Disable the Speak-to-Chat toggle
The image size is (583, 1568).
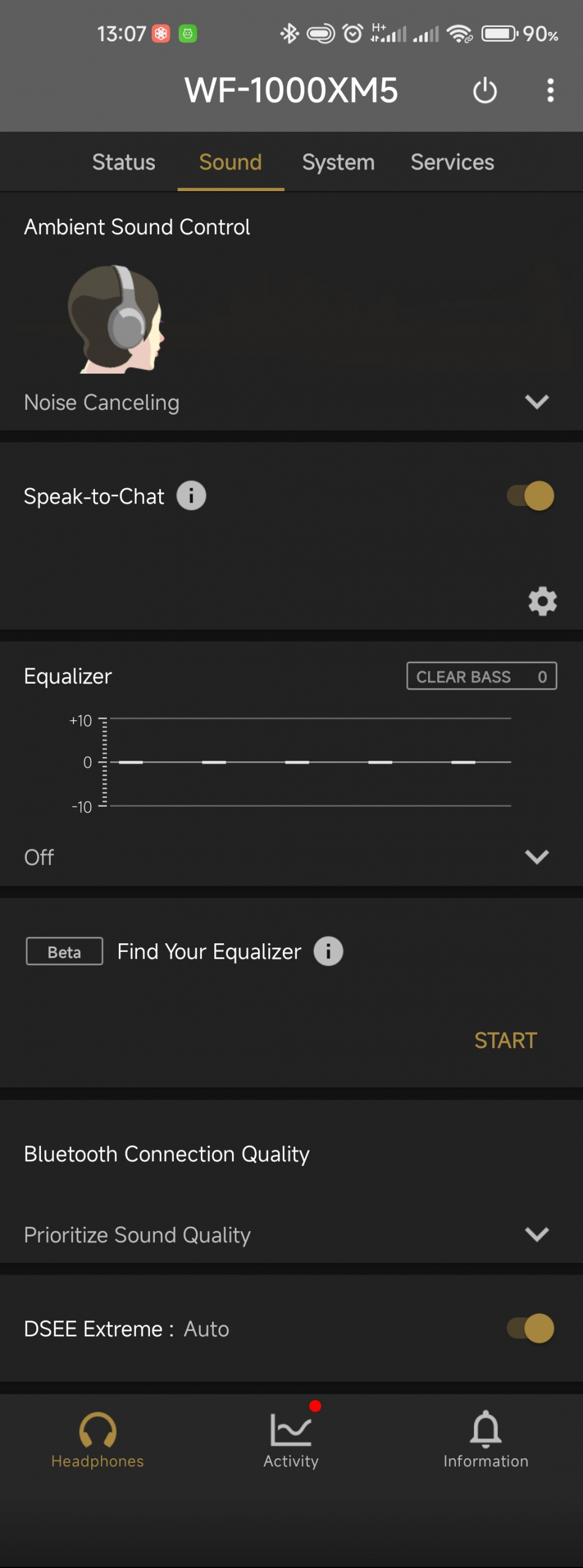530,496
